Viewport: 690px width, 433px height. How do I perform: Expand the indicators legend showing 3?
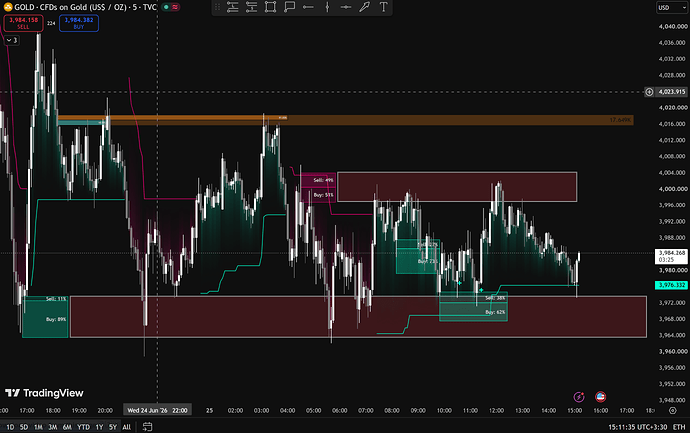[x=11, y=40]
